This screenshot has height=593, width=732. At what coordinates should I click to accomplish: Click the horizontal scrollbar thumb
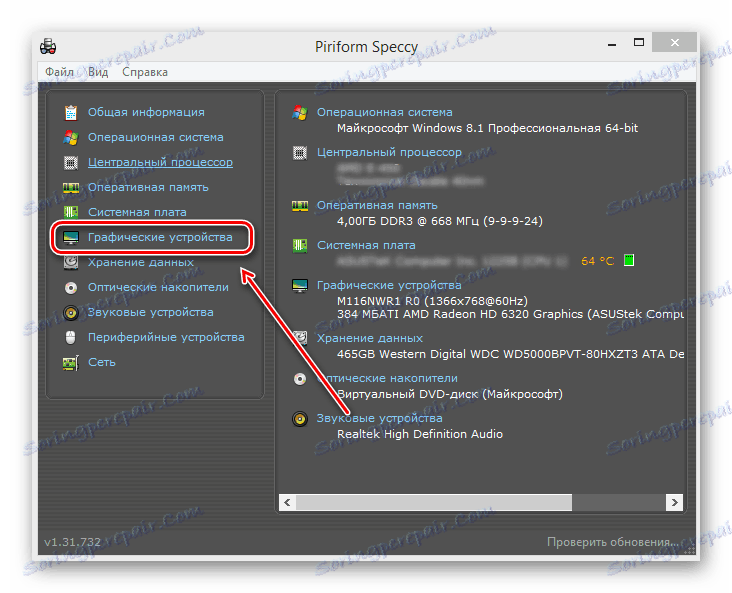point(434,502)
